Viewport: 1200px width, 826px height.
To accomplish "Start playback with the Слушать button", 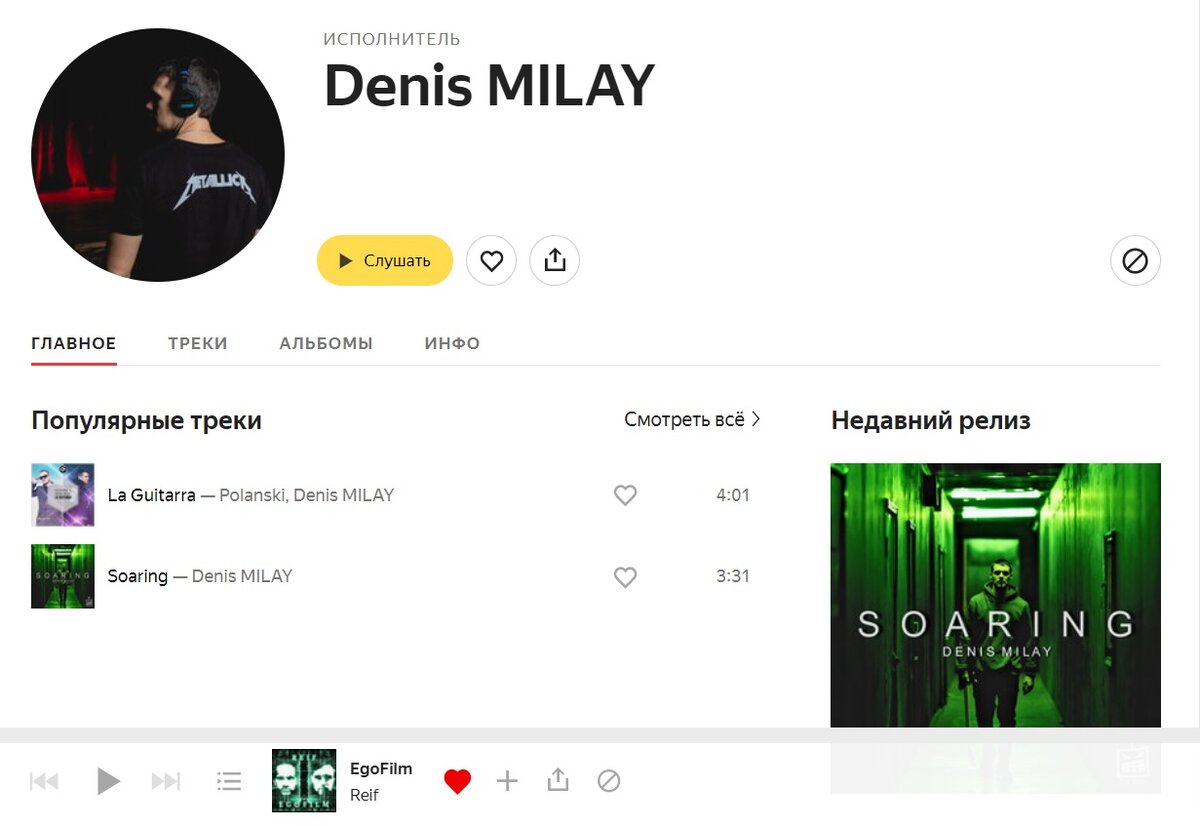I will [x=385, y=261].
